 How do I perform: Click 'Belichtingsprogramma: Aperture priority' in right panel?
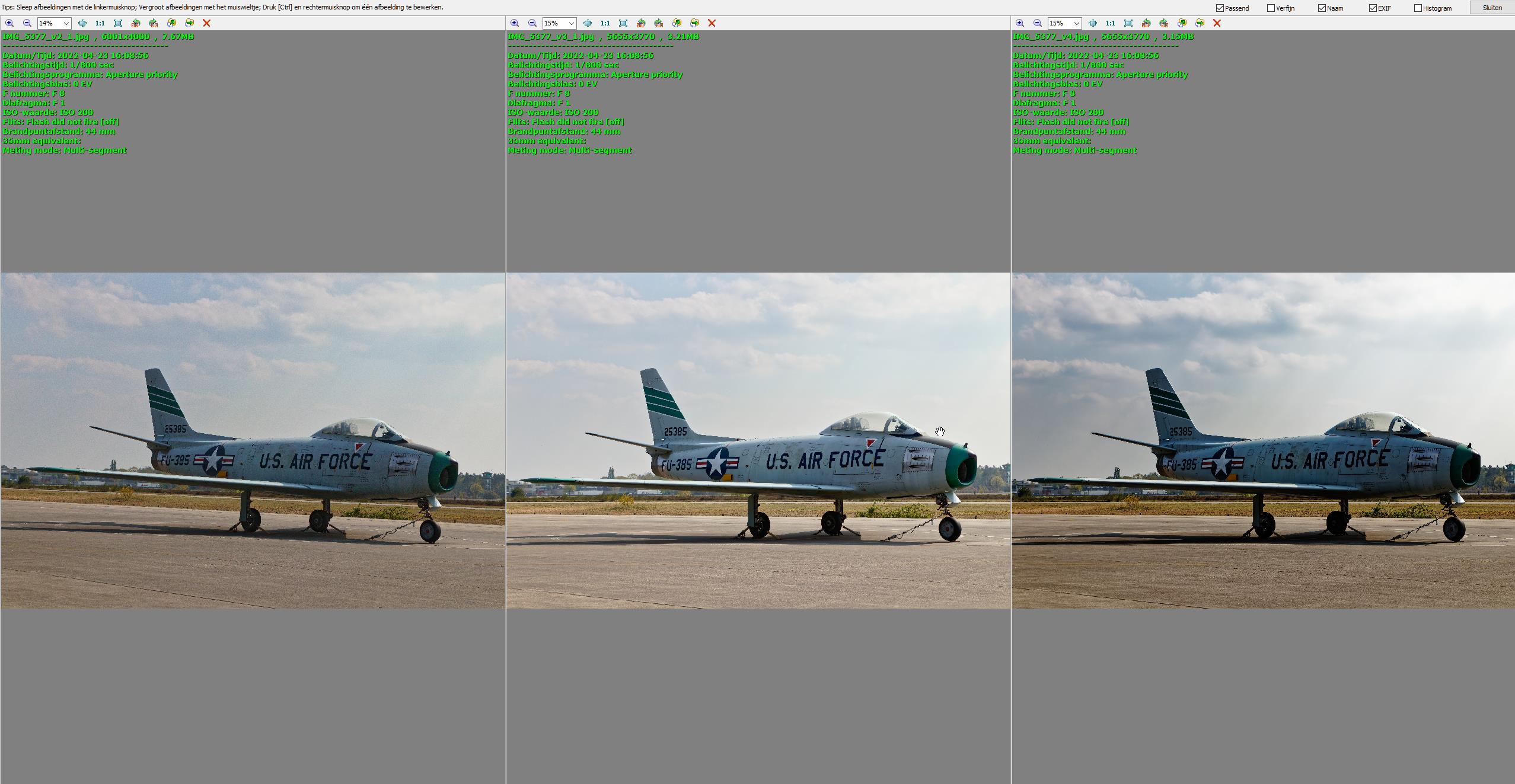[x=1101, y=74]
